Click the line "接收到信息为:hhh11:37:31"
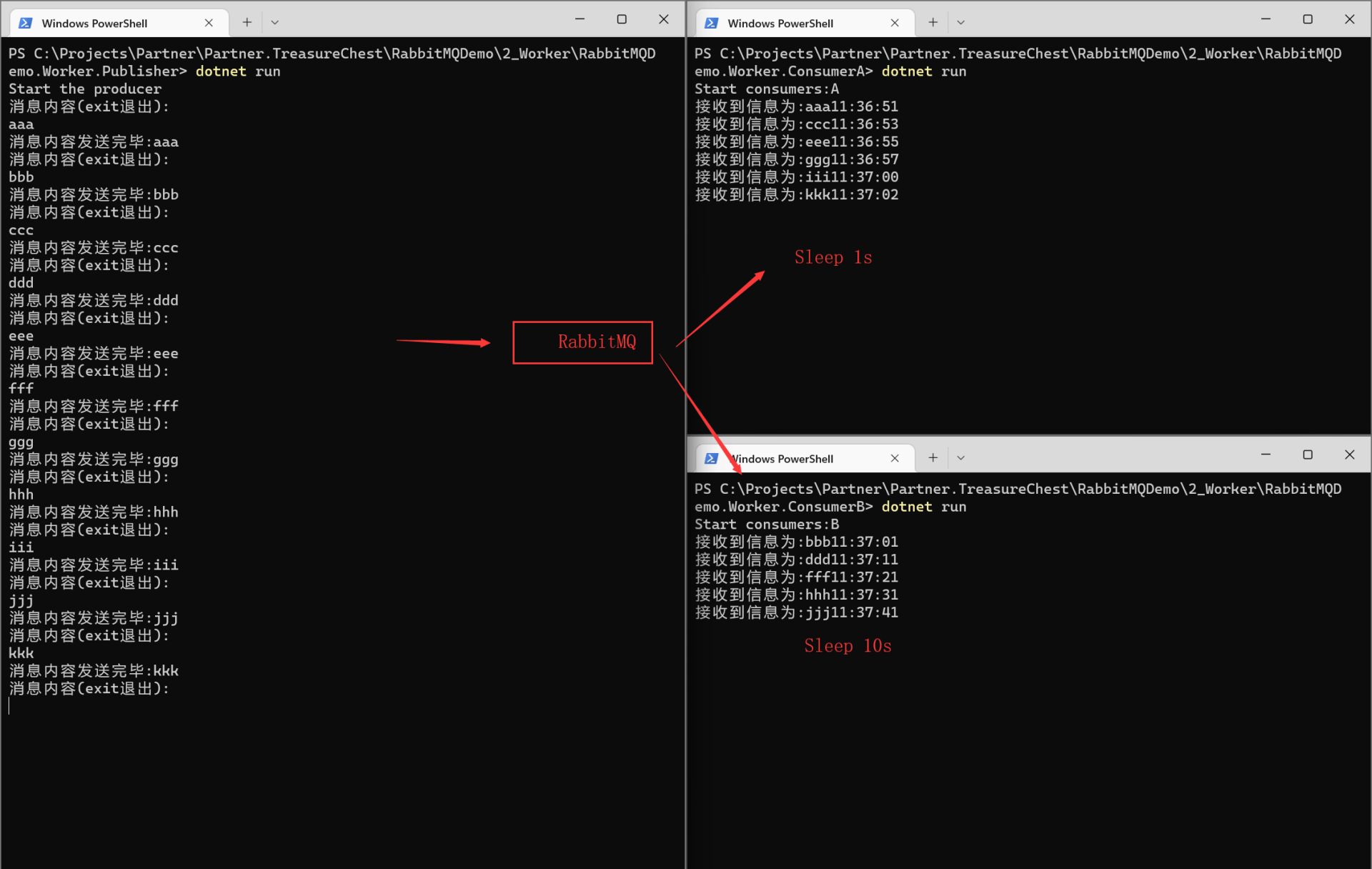1372x869 pixels. coord(797,595)
